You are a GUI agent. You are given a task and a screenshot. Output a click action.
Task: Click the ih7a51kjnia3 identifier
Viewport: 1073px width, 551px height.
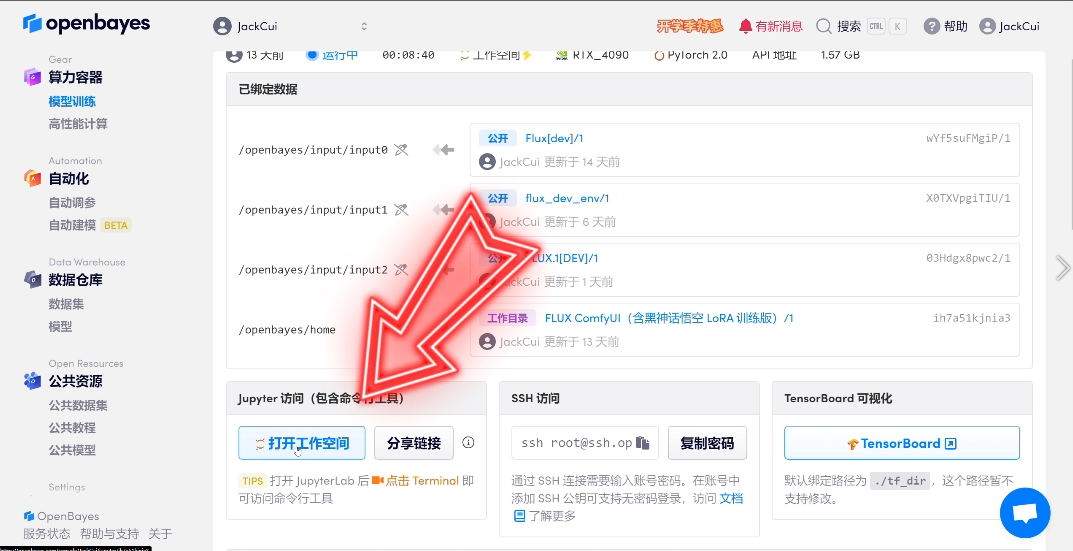click(x=972, y=318)
